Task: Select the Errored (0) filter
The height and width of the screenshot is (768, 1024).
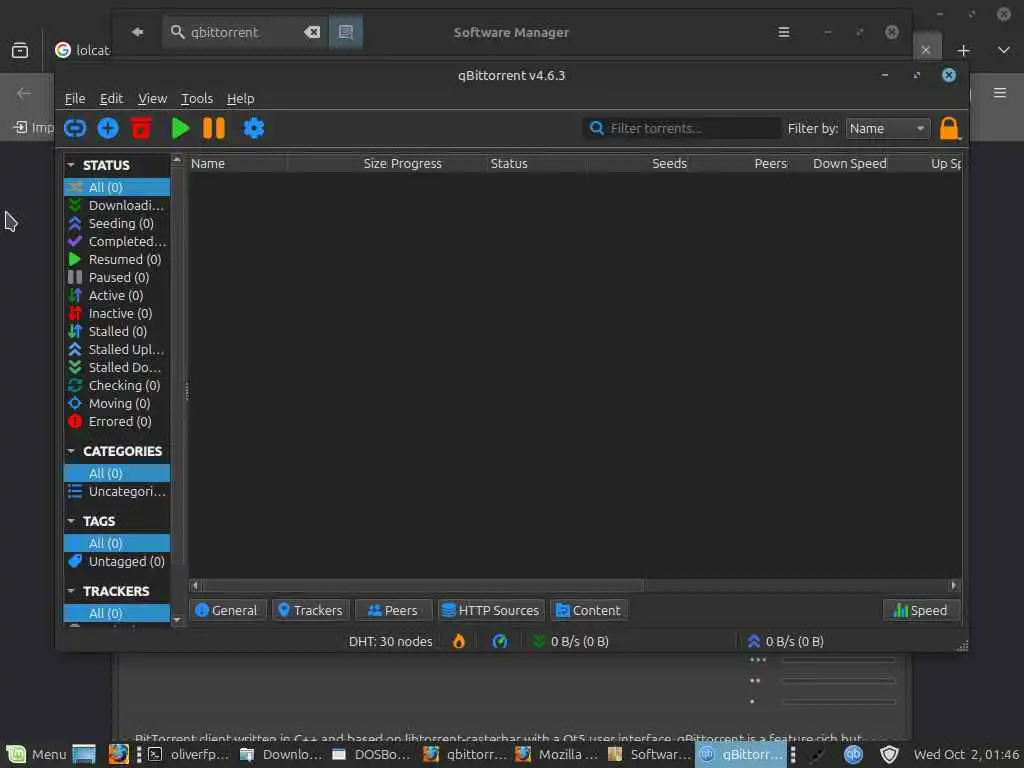Action: pyautogui.click(x=117, y=422)
